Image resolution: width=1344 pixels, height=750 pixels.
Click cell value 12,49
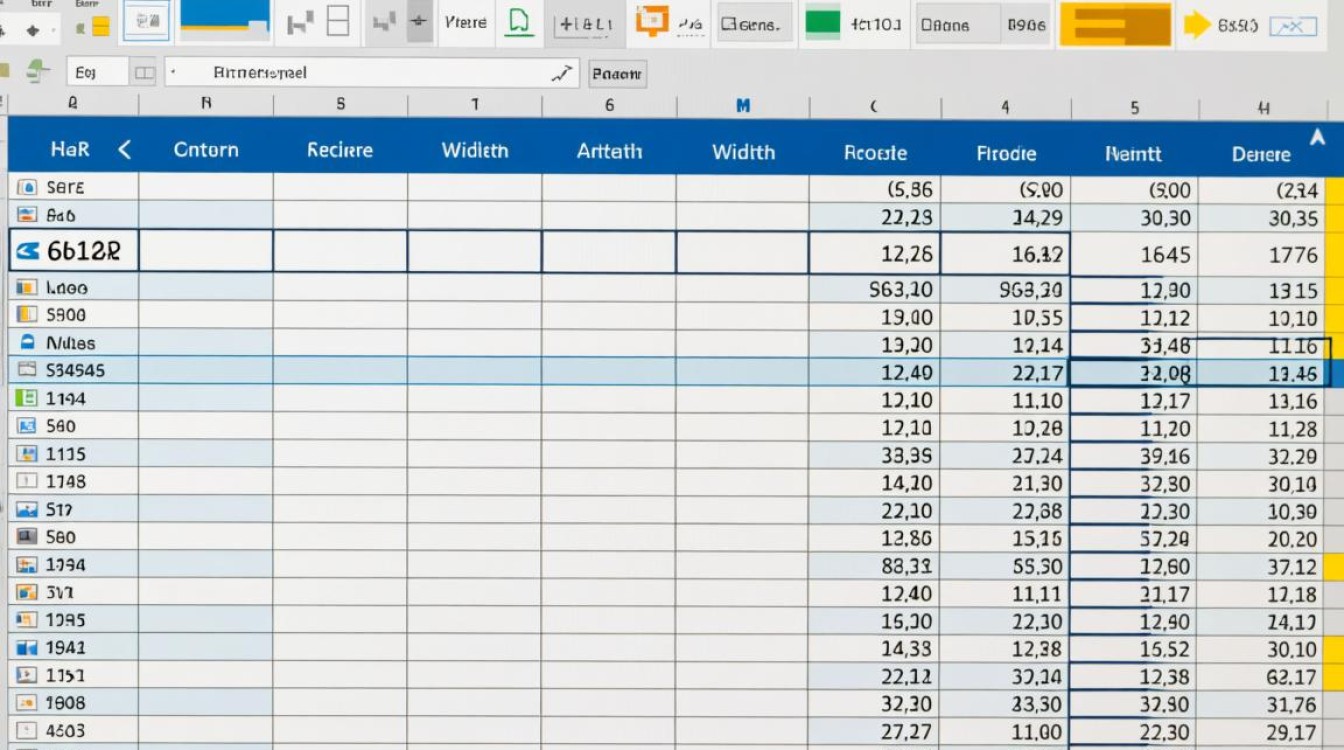click(907, 372)
